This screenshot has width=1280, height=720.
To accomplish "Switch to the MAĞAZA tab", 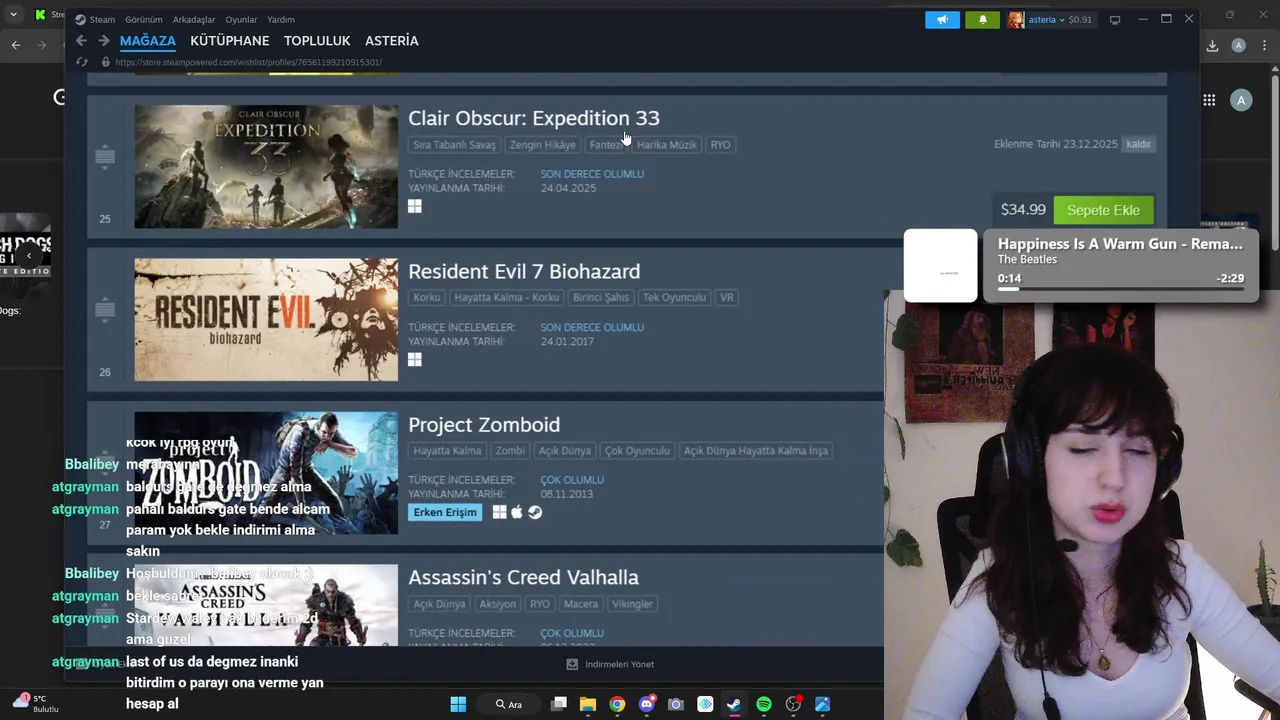I will point(148,41).
